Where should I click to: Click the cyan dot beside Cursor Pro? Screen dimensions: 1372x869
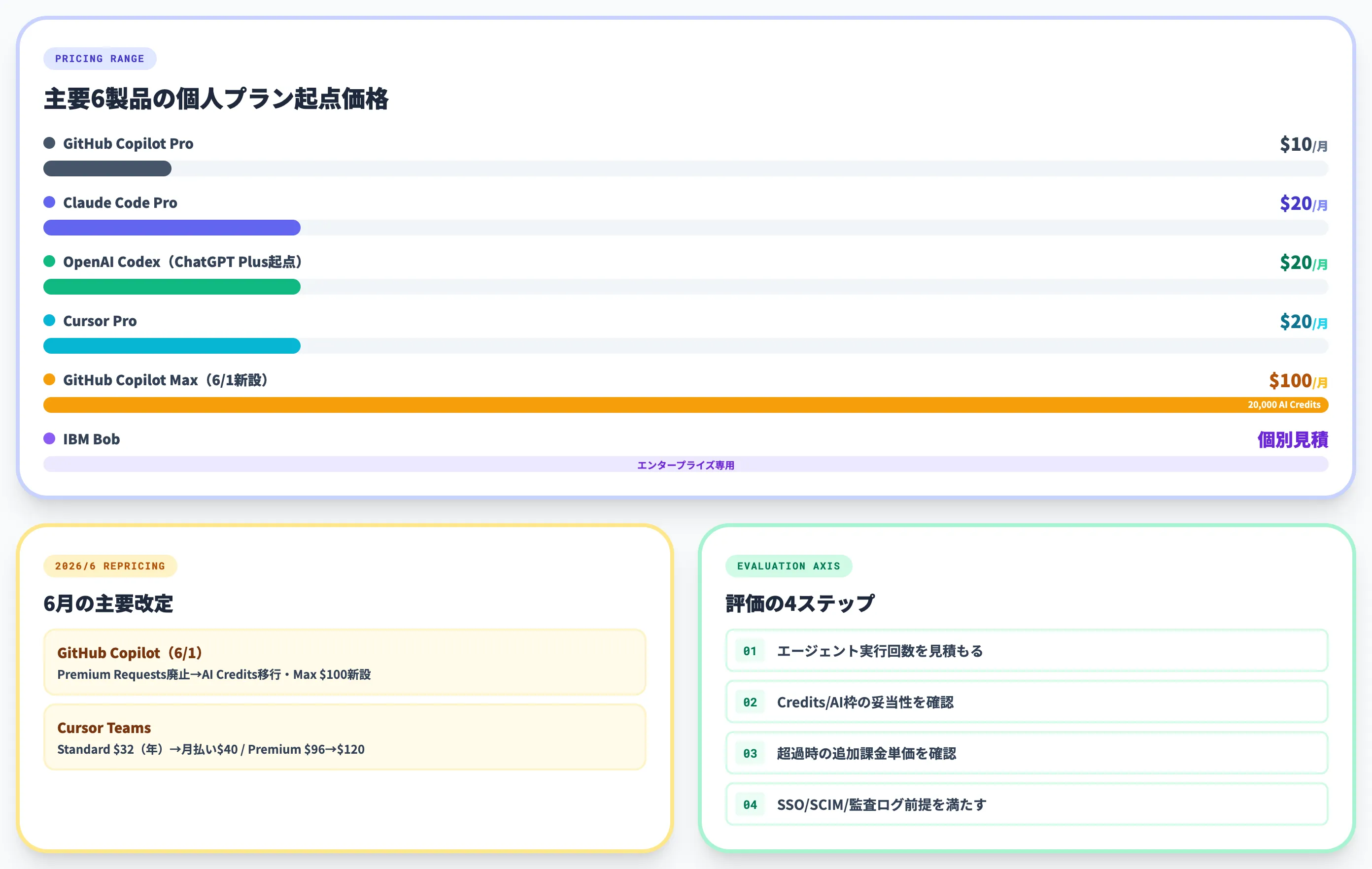point(50,321)
